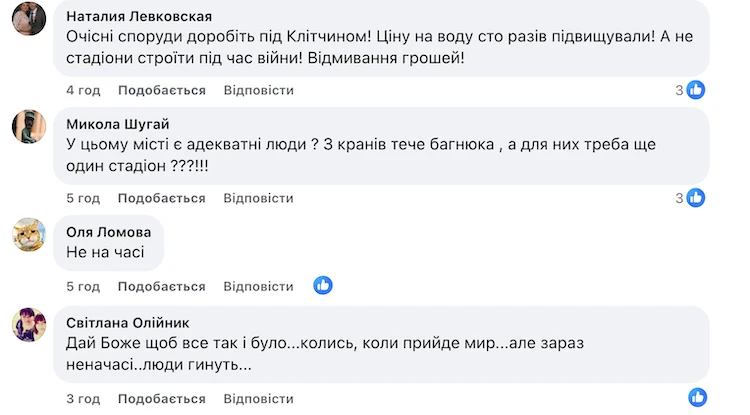This screenshot has height=415, width=750.
Task: Open Оля Ломова's cat avatar
Action: pyautogui.click(x=28, y=235)
